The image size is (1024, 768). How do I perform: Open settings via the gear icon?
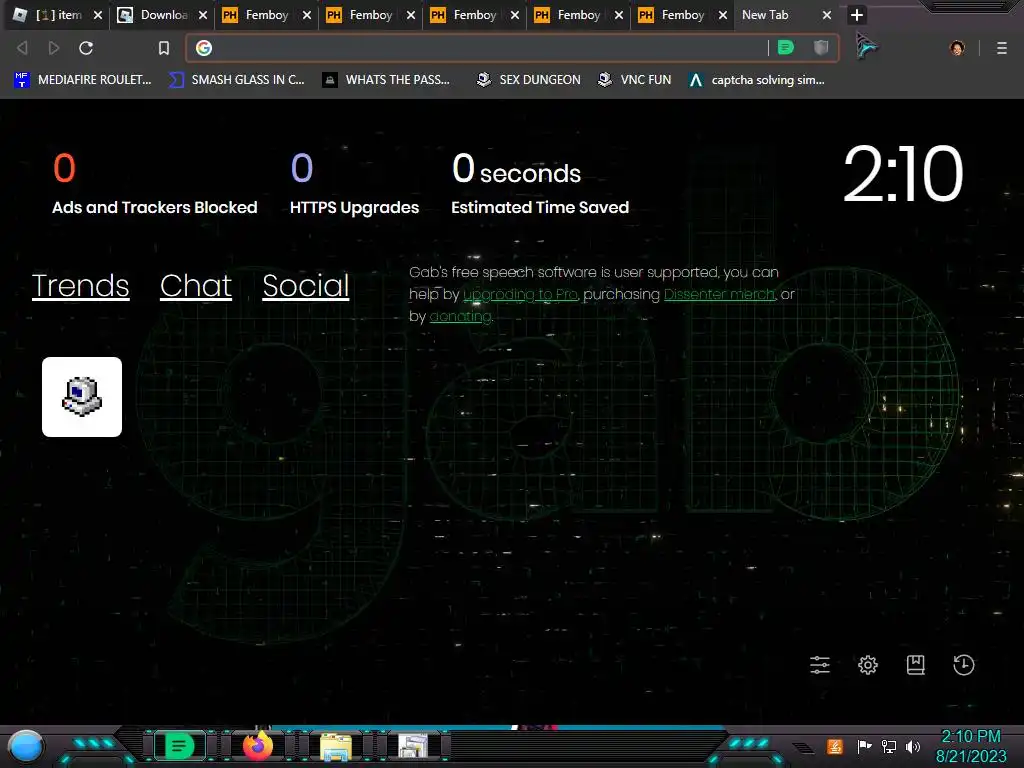(867, 665)
